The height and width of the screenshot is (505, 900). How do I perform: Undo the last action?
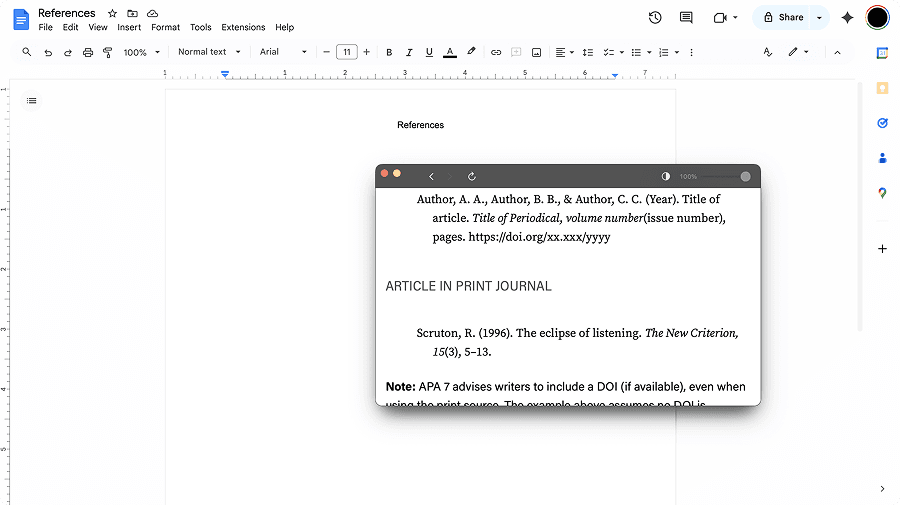click(48, 52)
